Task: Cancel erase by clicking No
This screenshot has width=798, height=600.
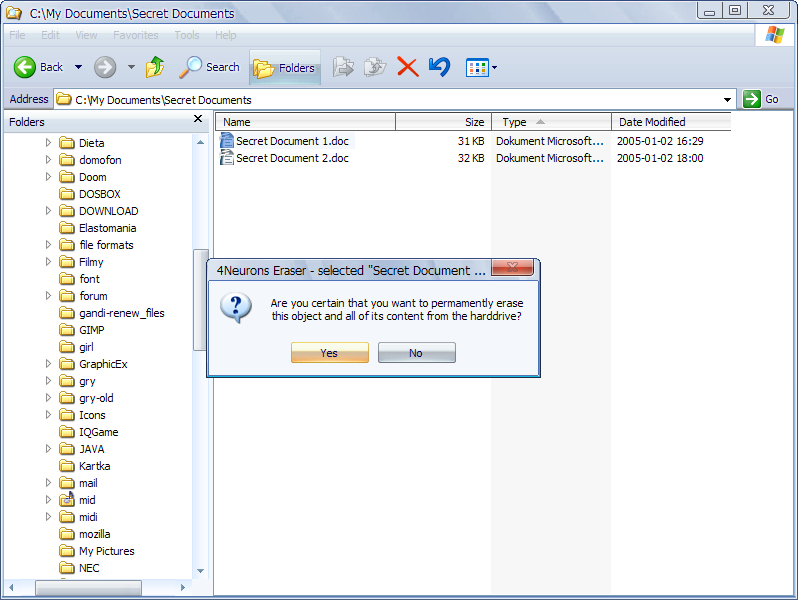Action: (416, 353)
